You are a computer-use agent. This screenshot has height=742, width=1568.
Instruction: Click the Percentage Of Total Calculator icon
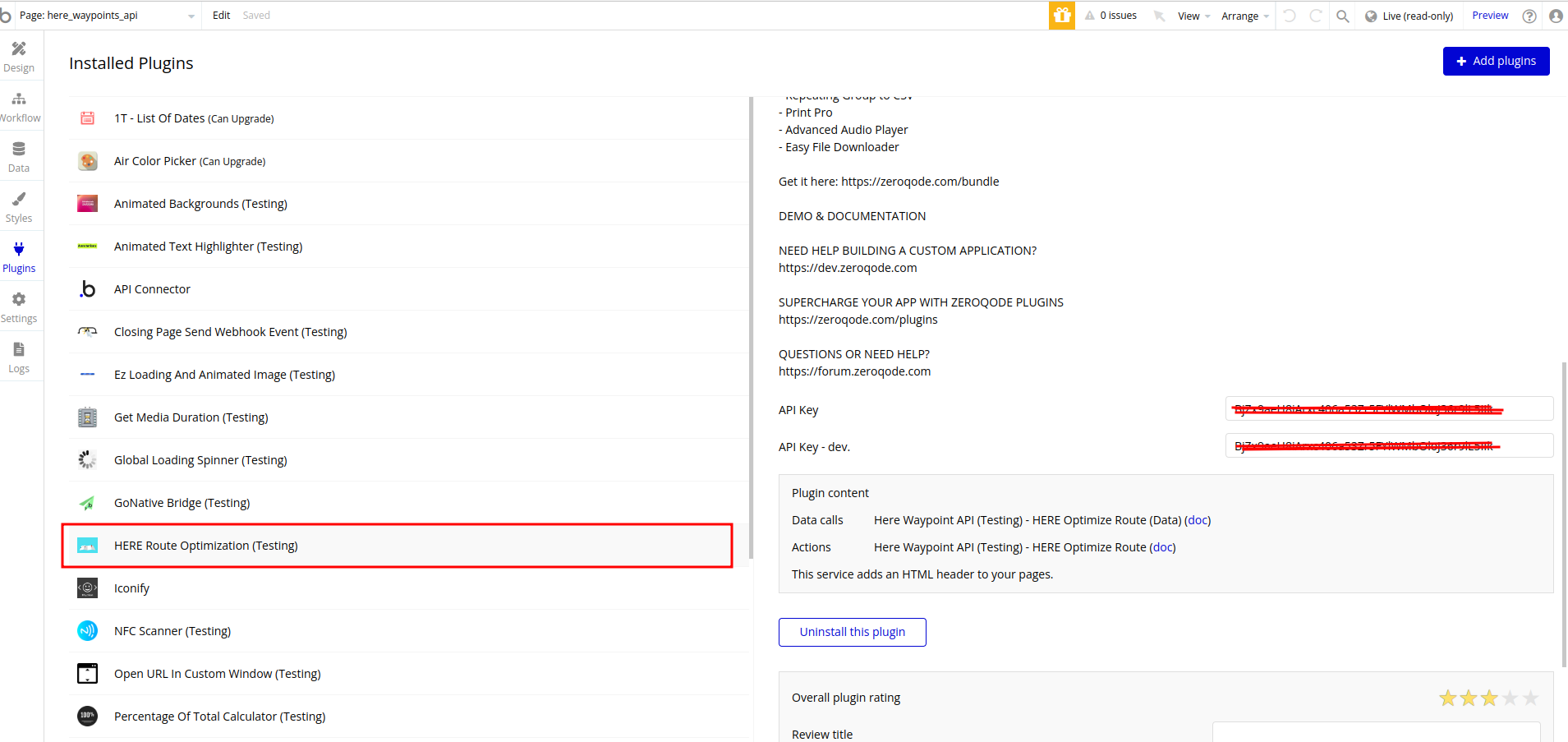coord(87,717)
